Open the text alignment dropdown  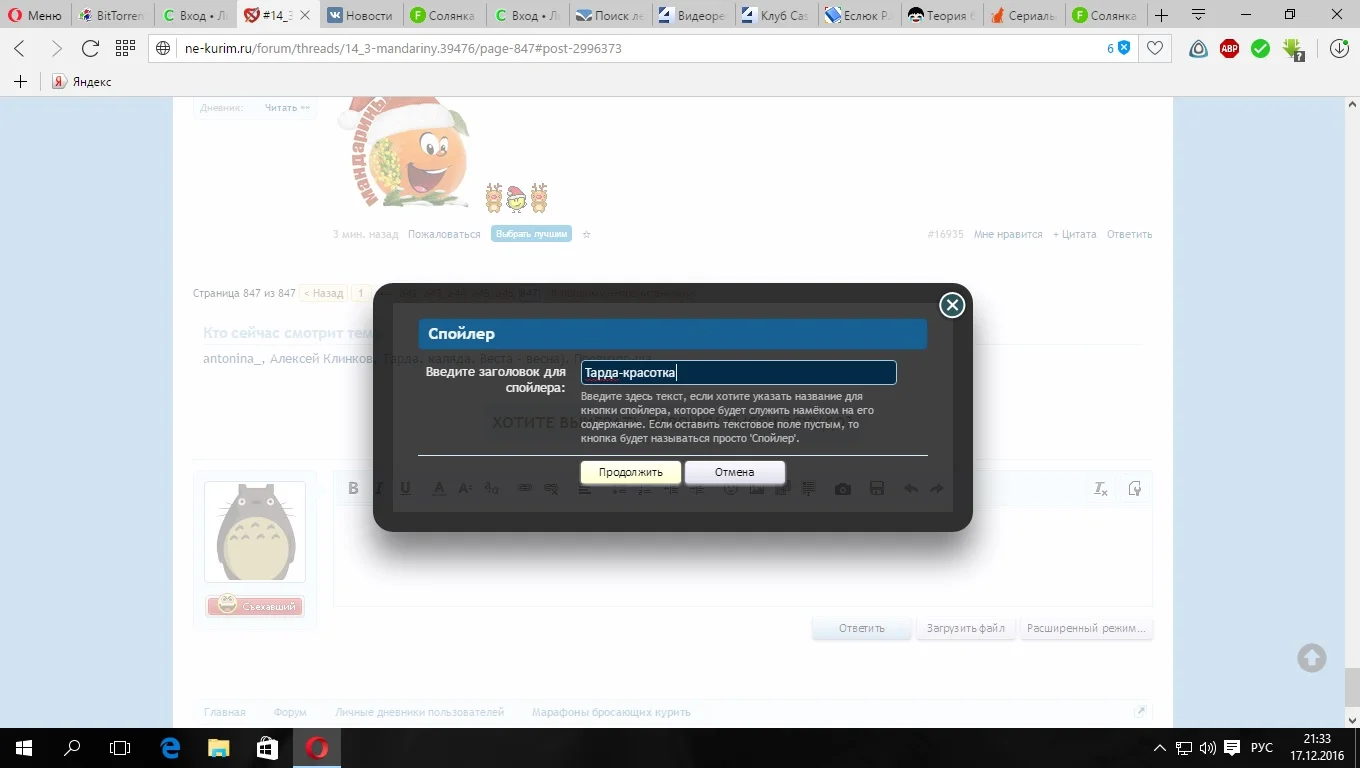(x=584, y=488)
